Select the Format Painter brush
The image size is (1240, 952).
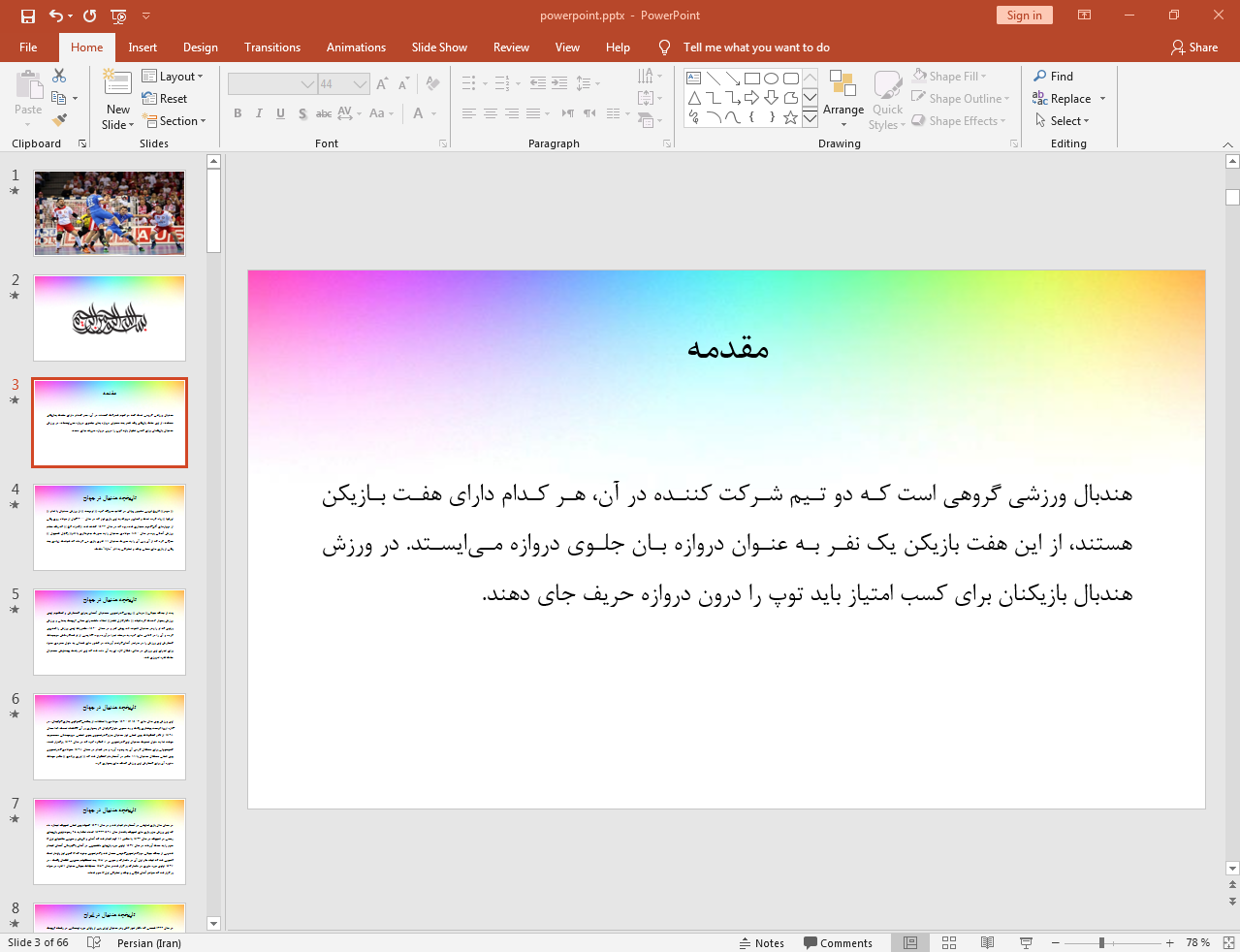click(x=59, y=120)
